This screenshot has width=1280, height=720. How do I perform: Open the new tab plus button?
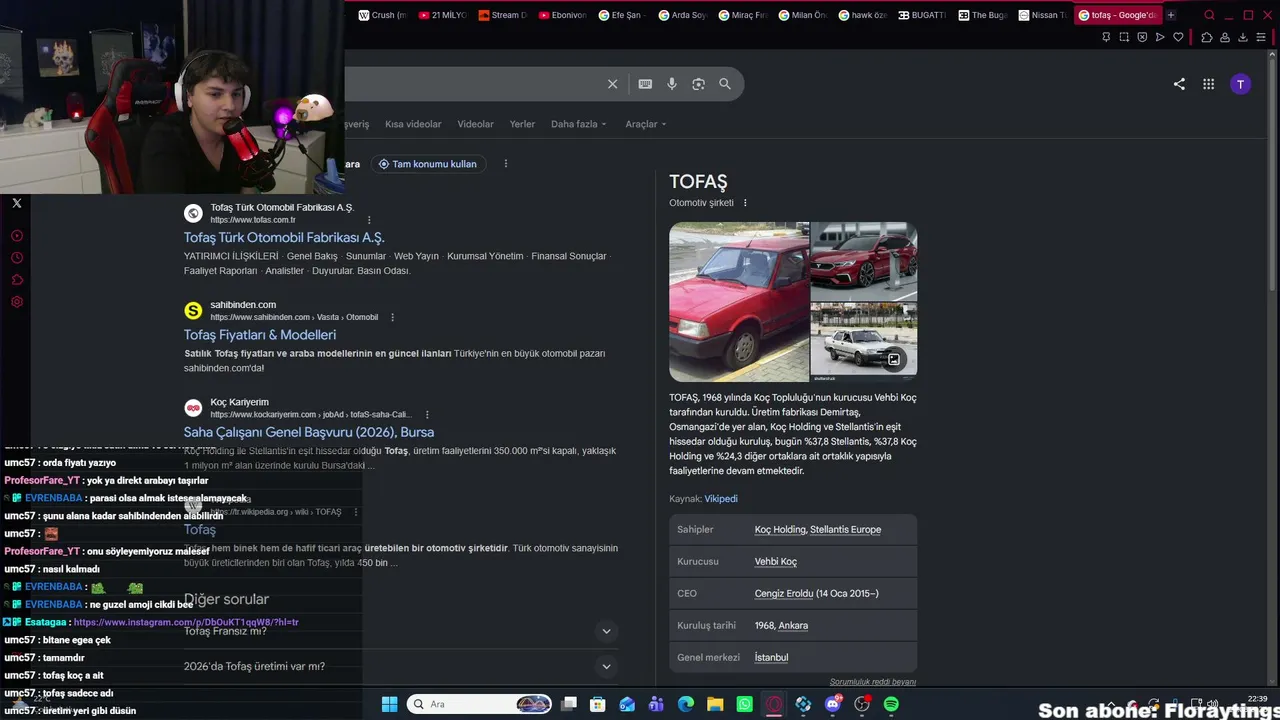pyautogui.click(x=1171, y=15)
